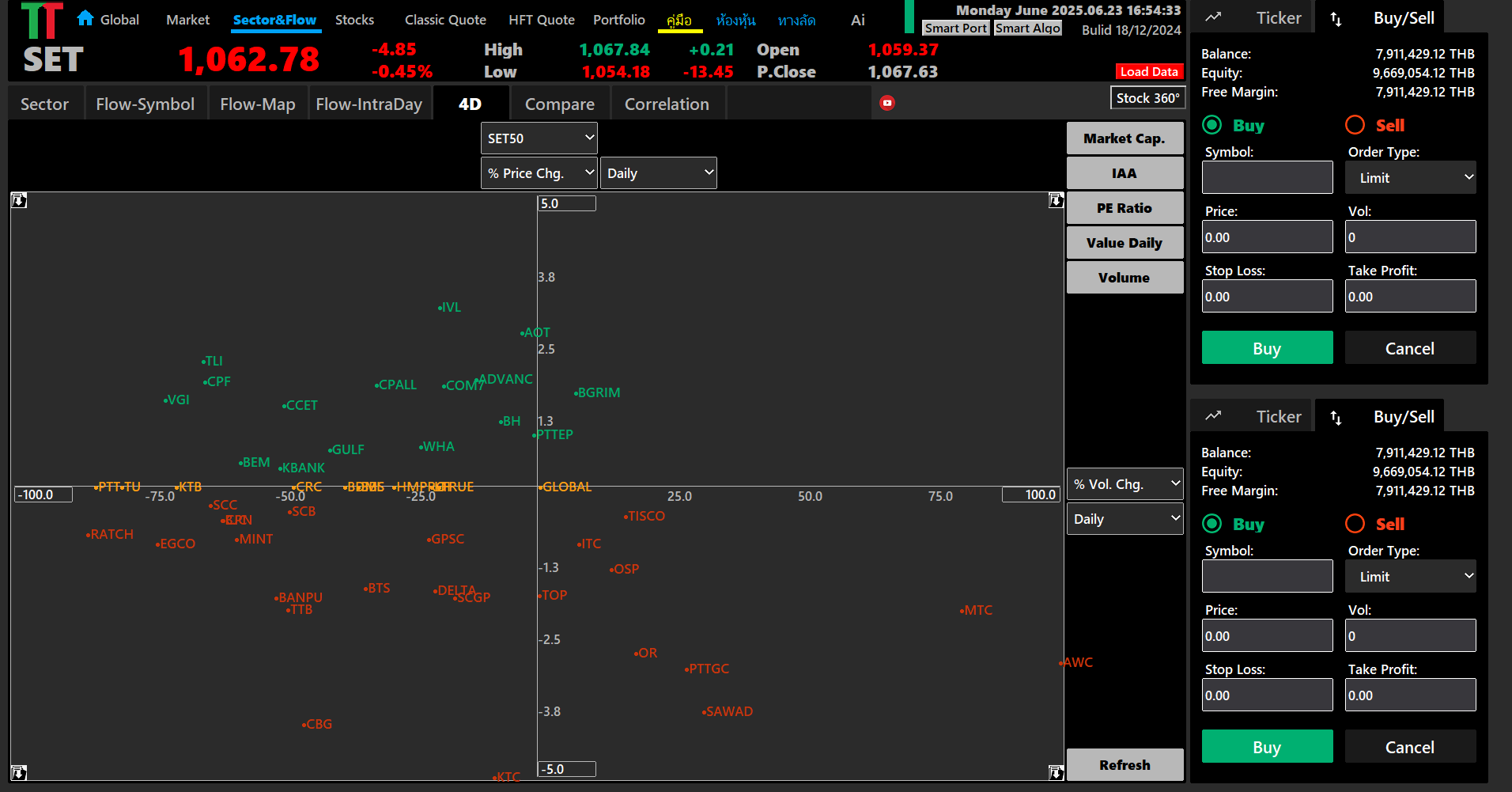Click the Market Cap. button
This screenshot has width=1512, height=792.
pyautogui.click(x=1125, y=138)
